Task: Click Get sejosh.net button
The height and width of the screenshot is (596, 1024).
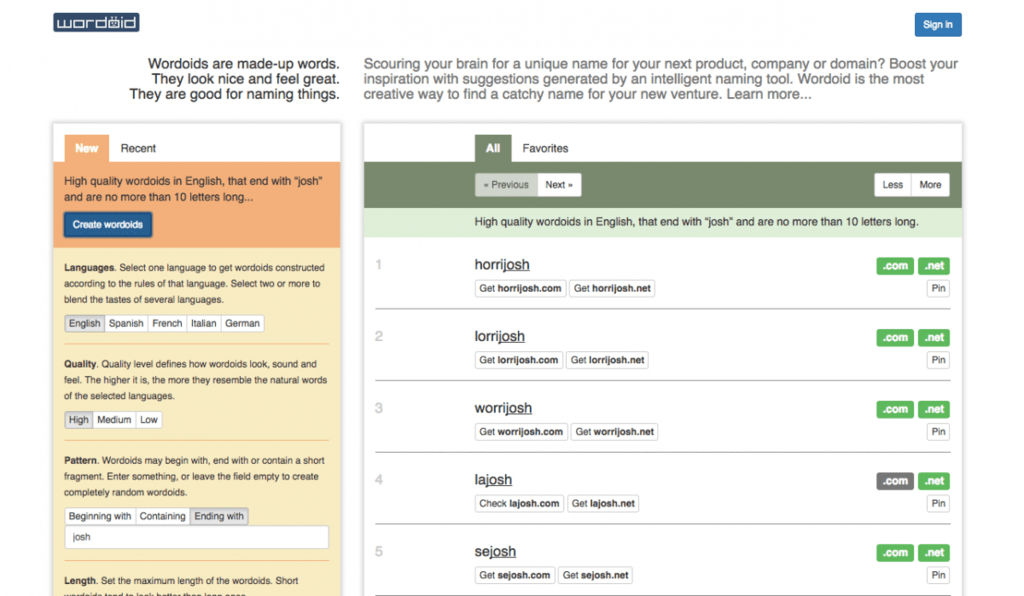Action: pos(596,576)
